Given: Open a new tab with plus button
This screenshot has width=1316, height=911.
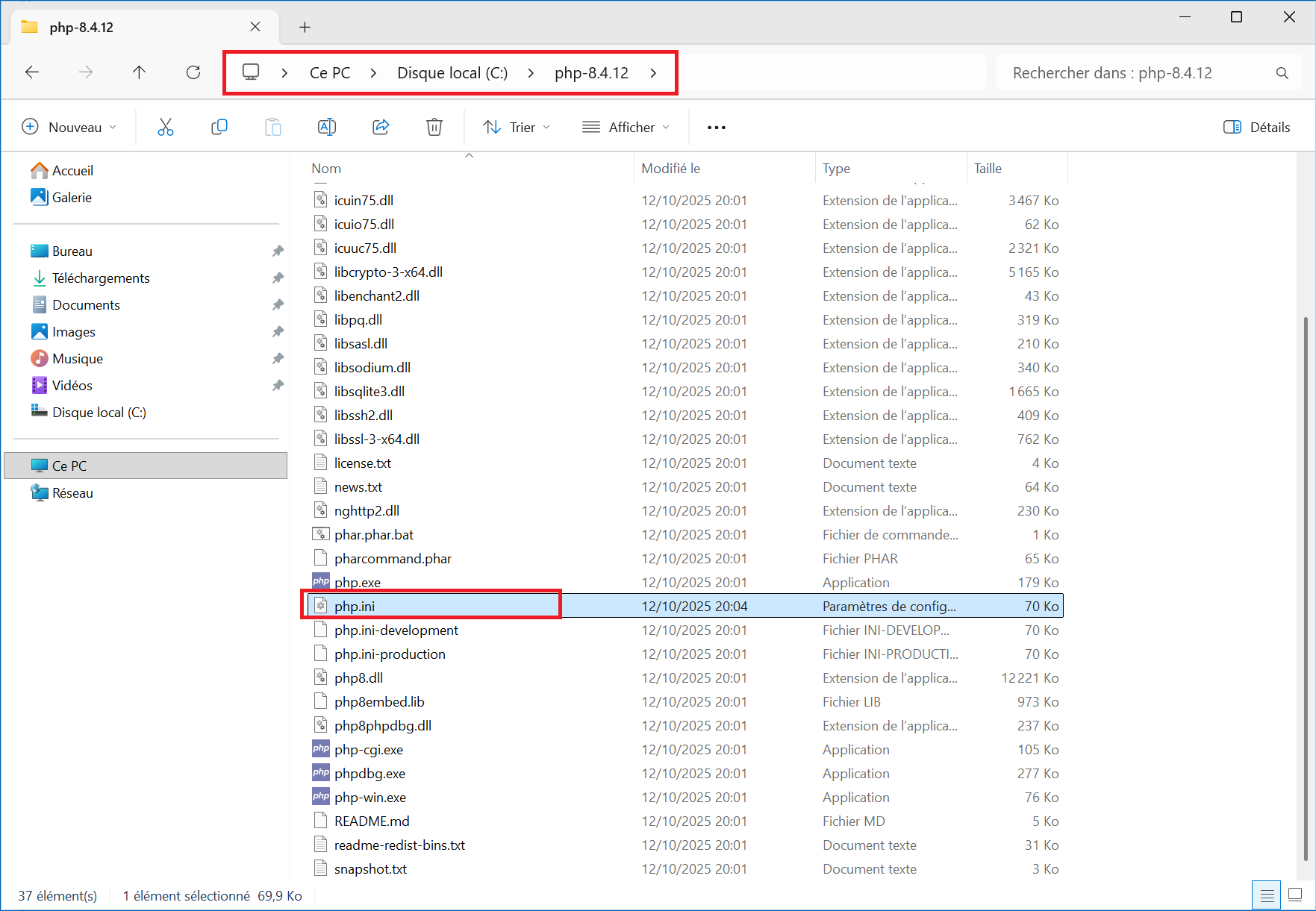Looking at the screenshot, I should click(305, 28).
